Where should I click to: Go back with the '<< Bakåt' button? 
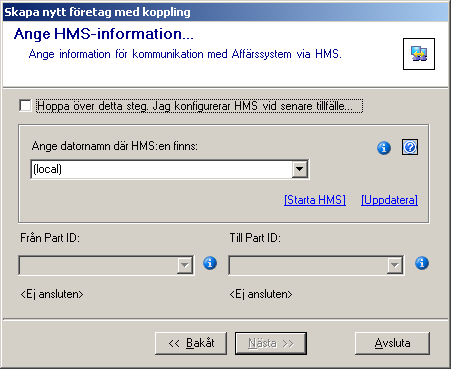pos(191,343)
